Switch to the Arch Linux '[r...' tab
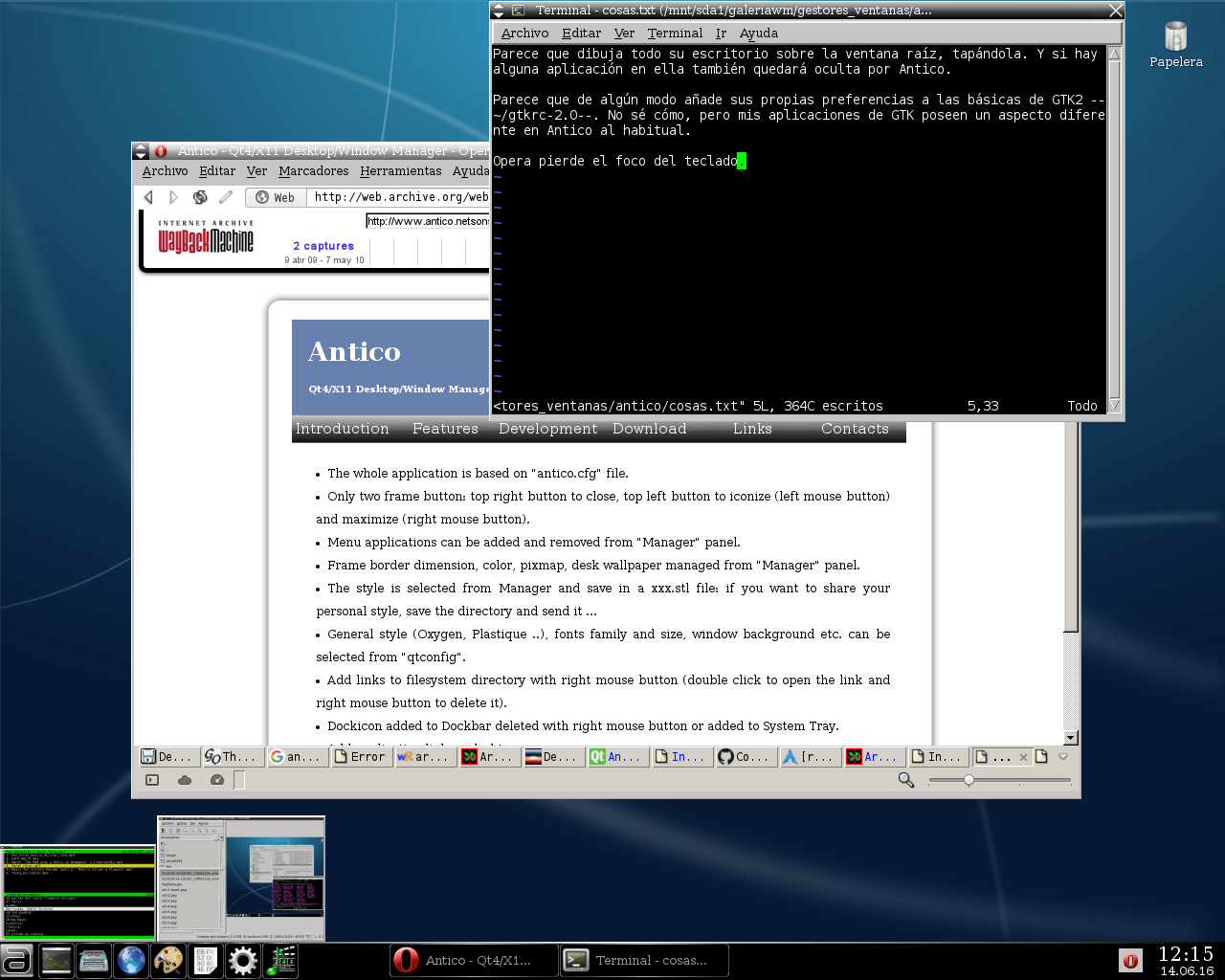The height and width of the screenshot is (980, 1225). click(810, 757)
